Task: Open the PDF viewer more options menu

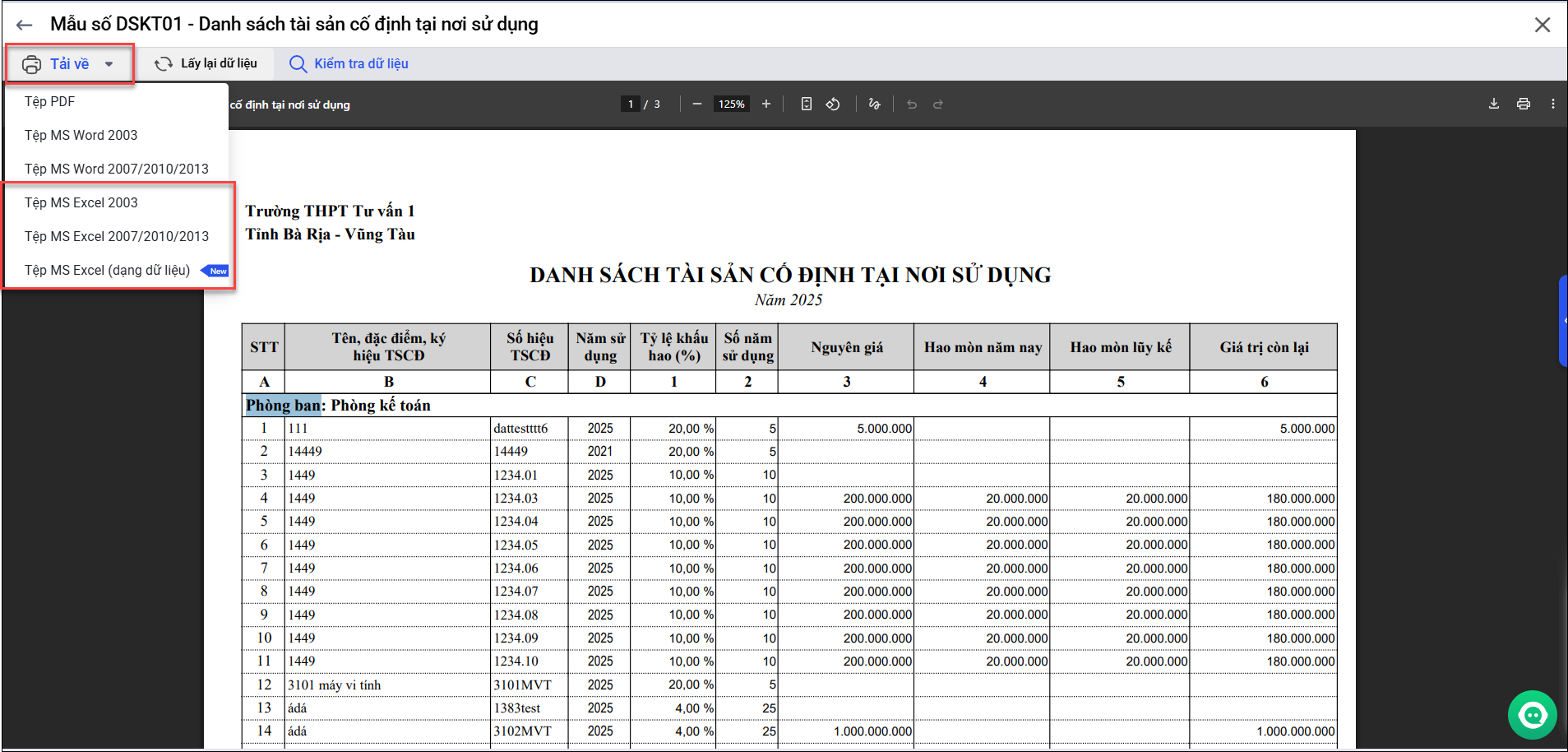Action: click(x=1552, y=104)
